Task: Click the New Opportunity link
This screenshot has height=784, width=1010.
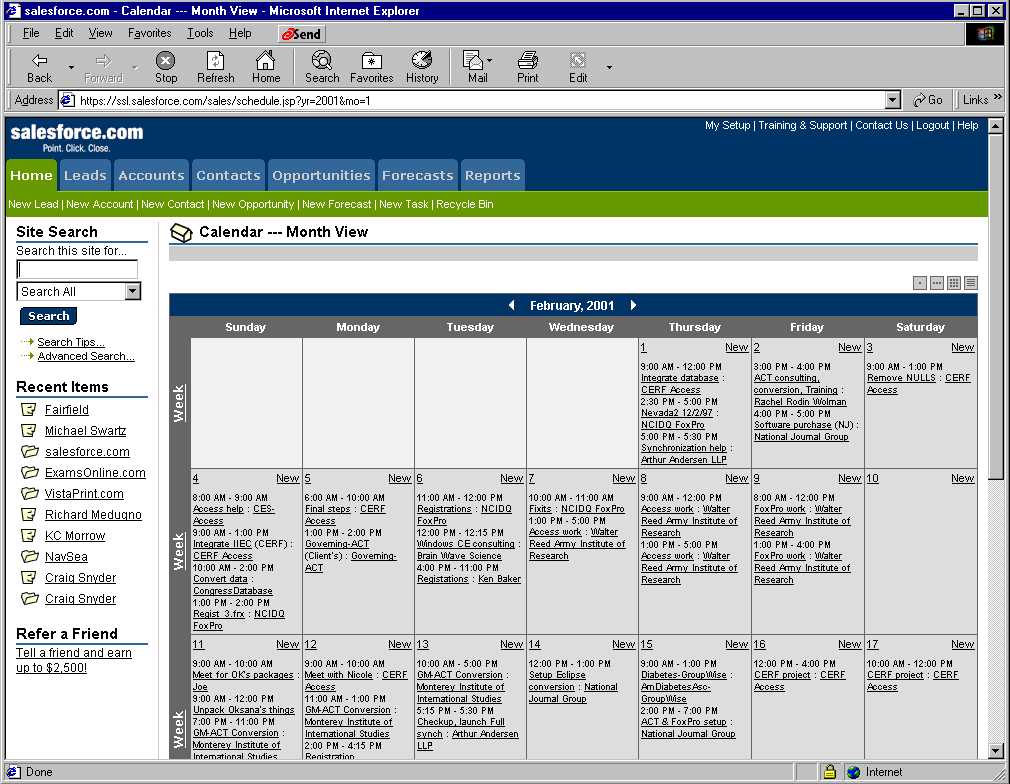Action: pos(252,204)
